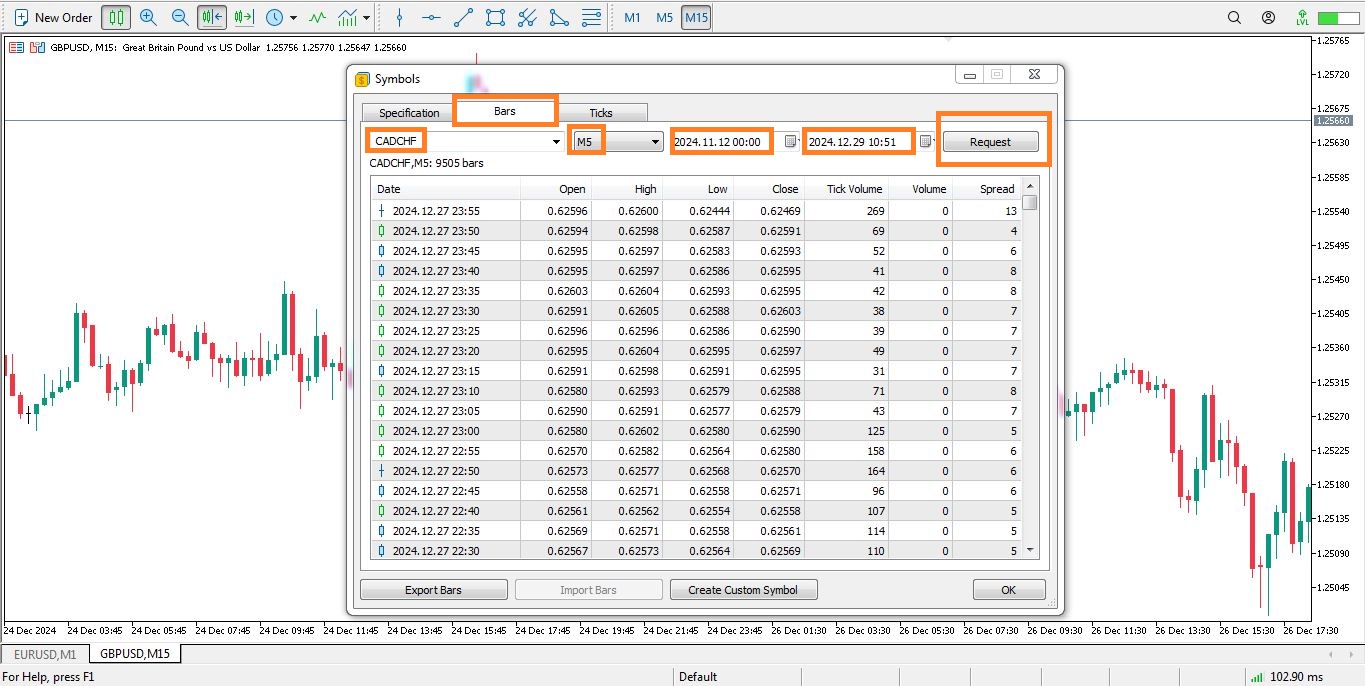This screenshot has width=1365, height=686.
Task: Click the Export Bars button
Action: pyautogui.click(x=433, y=590)
